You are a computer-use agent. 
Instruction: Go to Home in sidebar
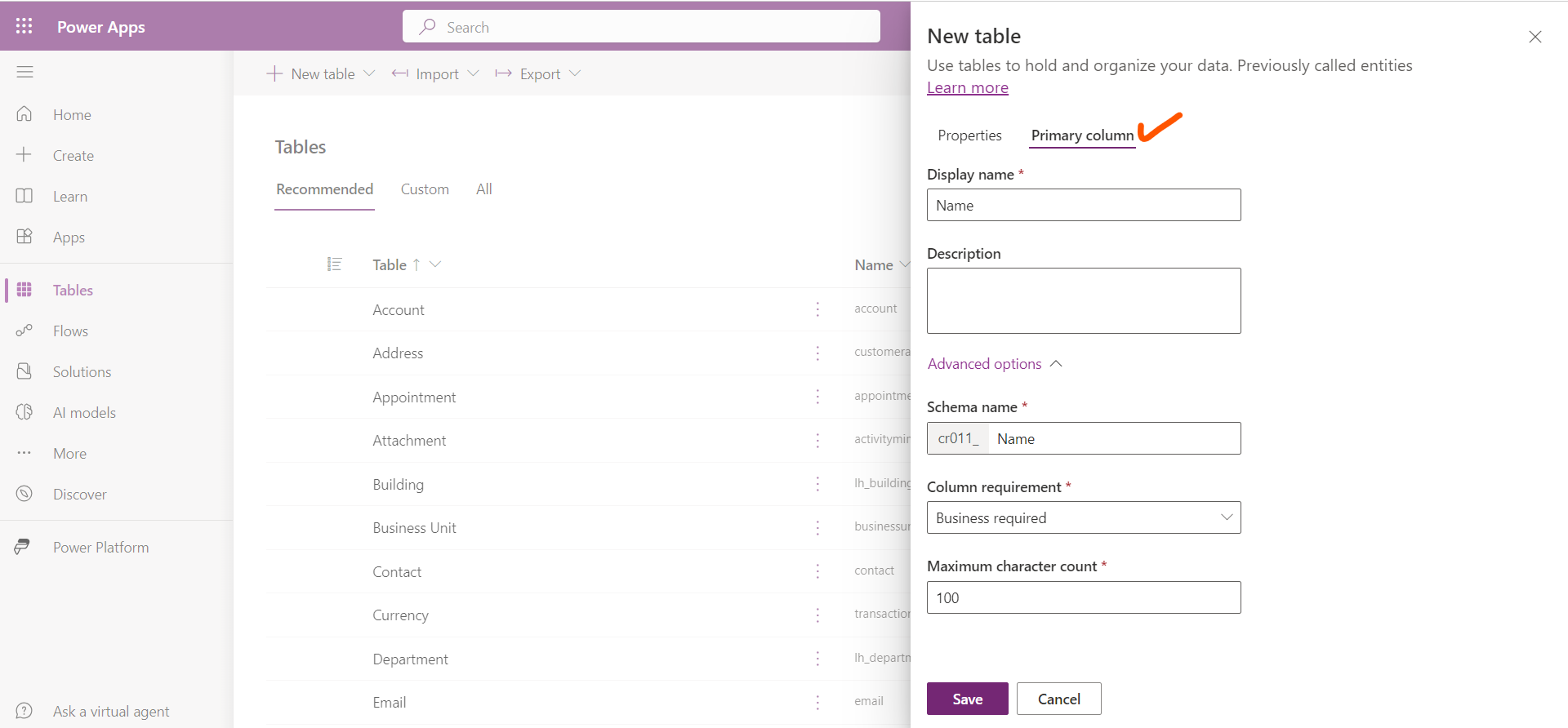click(72, 115)
